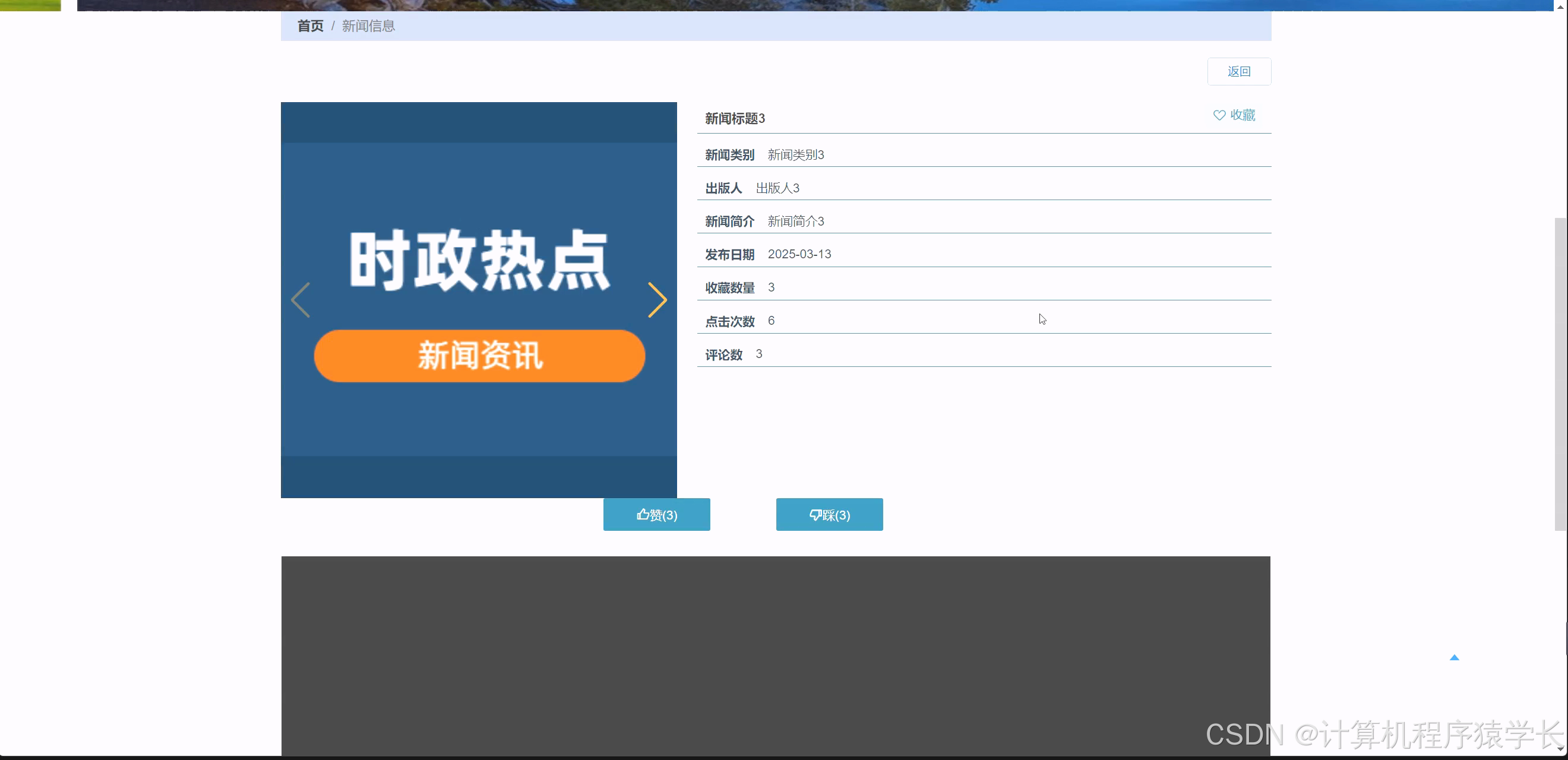Show the previous slide using the left arrow
The height and width of the screenshot is (760, 1568).
click(301, 299)
